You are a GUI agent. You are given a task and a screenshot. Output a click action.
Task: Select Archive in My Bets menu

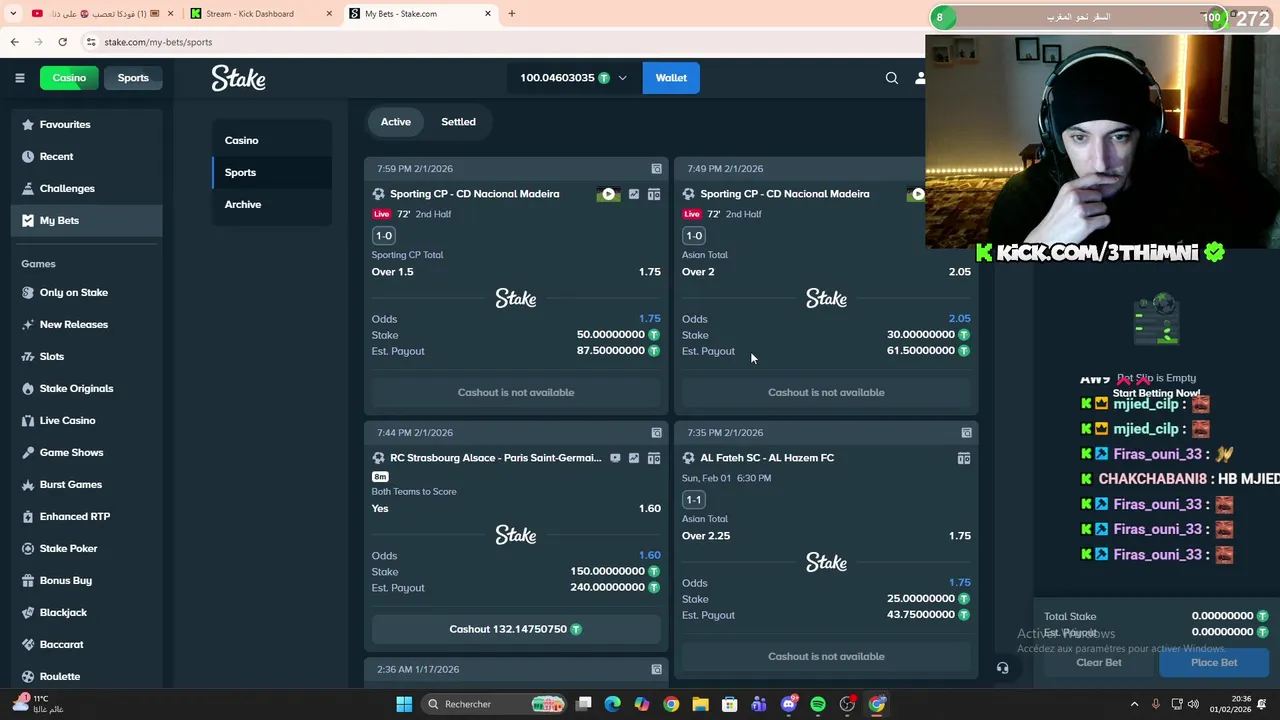click(x=272, y=204)
